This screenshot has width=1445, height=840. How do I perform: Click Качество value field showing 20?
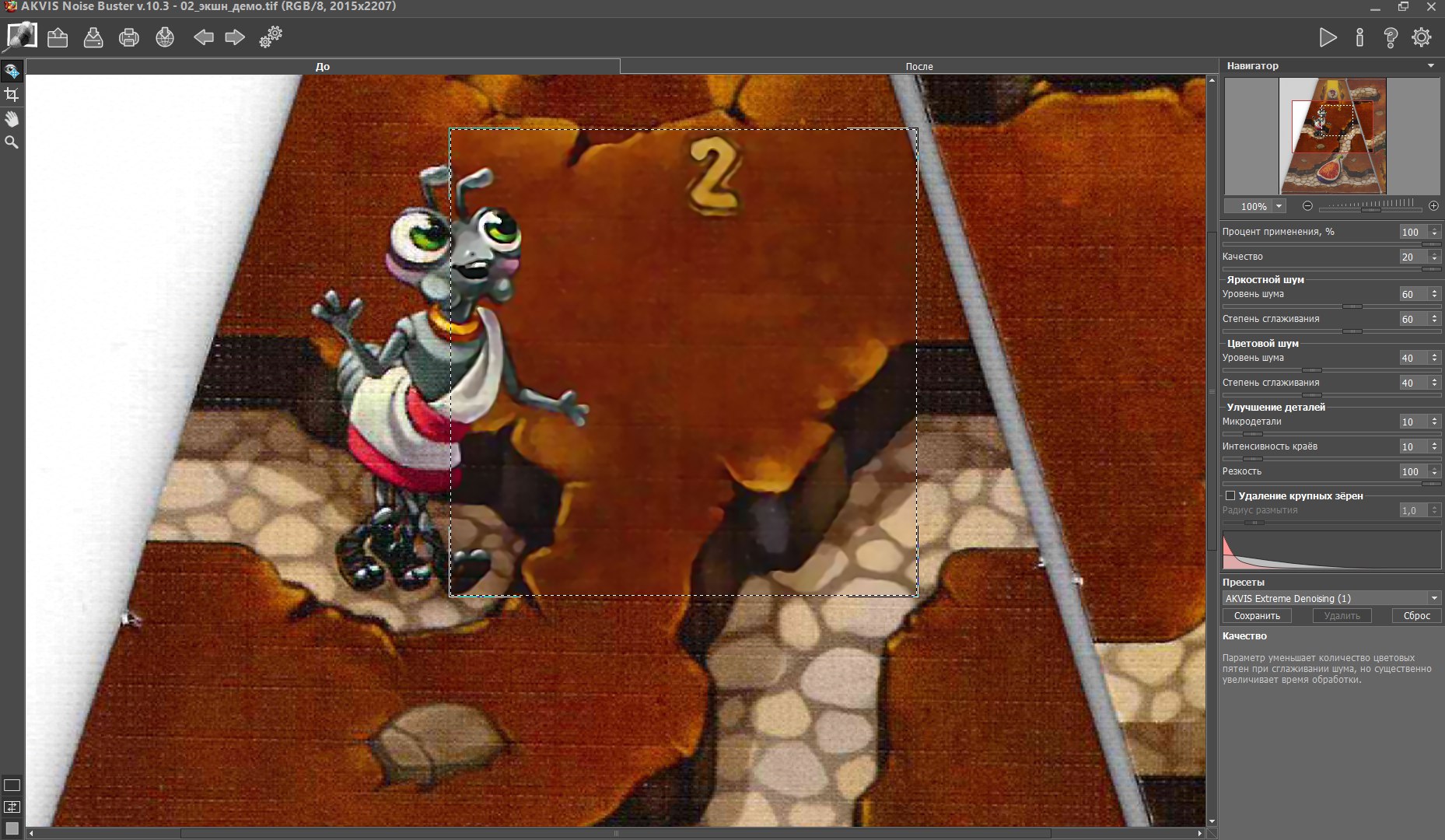tap(1414, 257)
